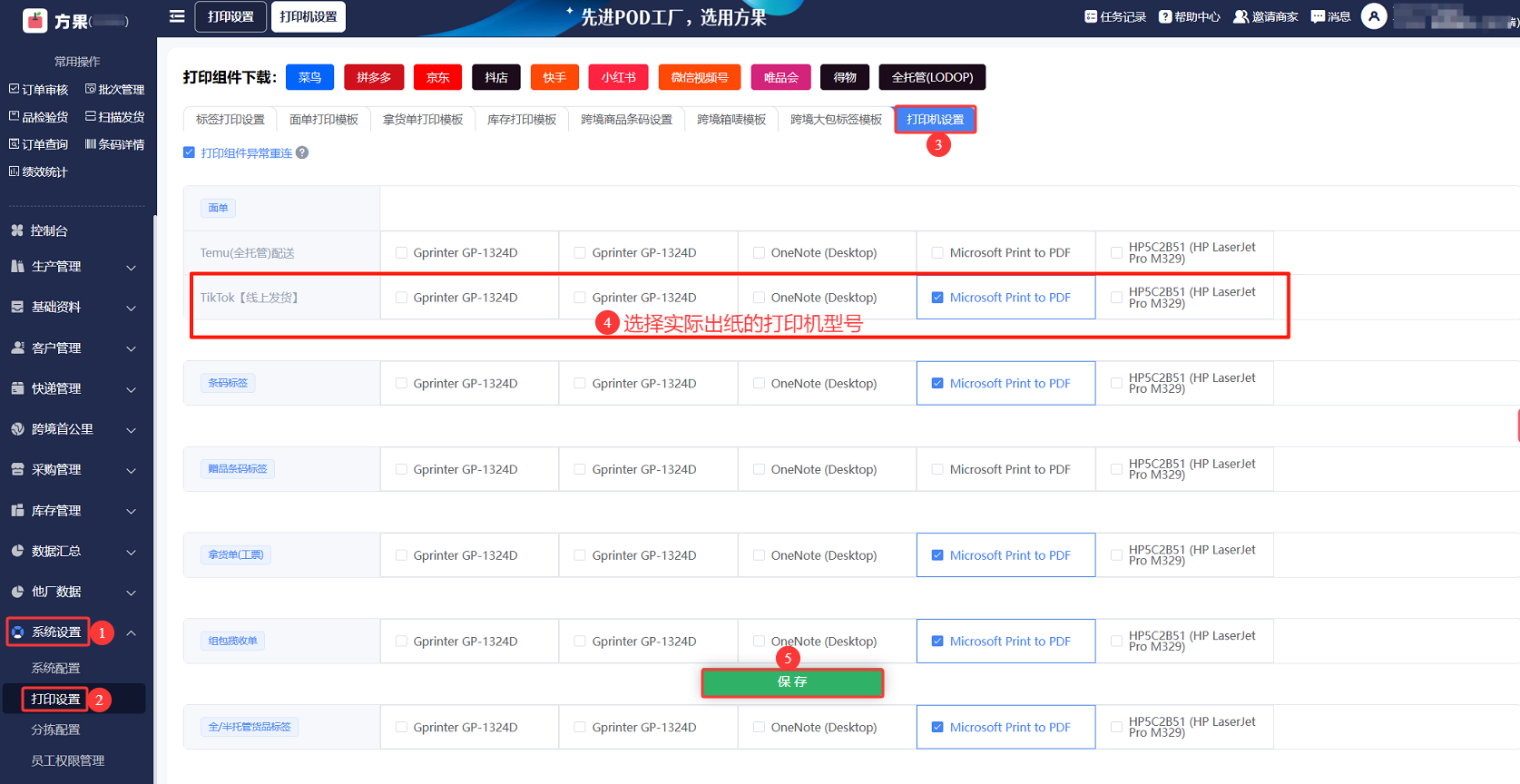Switch to the 面单打印模板 tab
This screenshot has width=1520, height=784.
(x=324, y=120)
